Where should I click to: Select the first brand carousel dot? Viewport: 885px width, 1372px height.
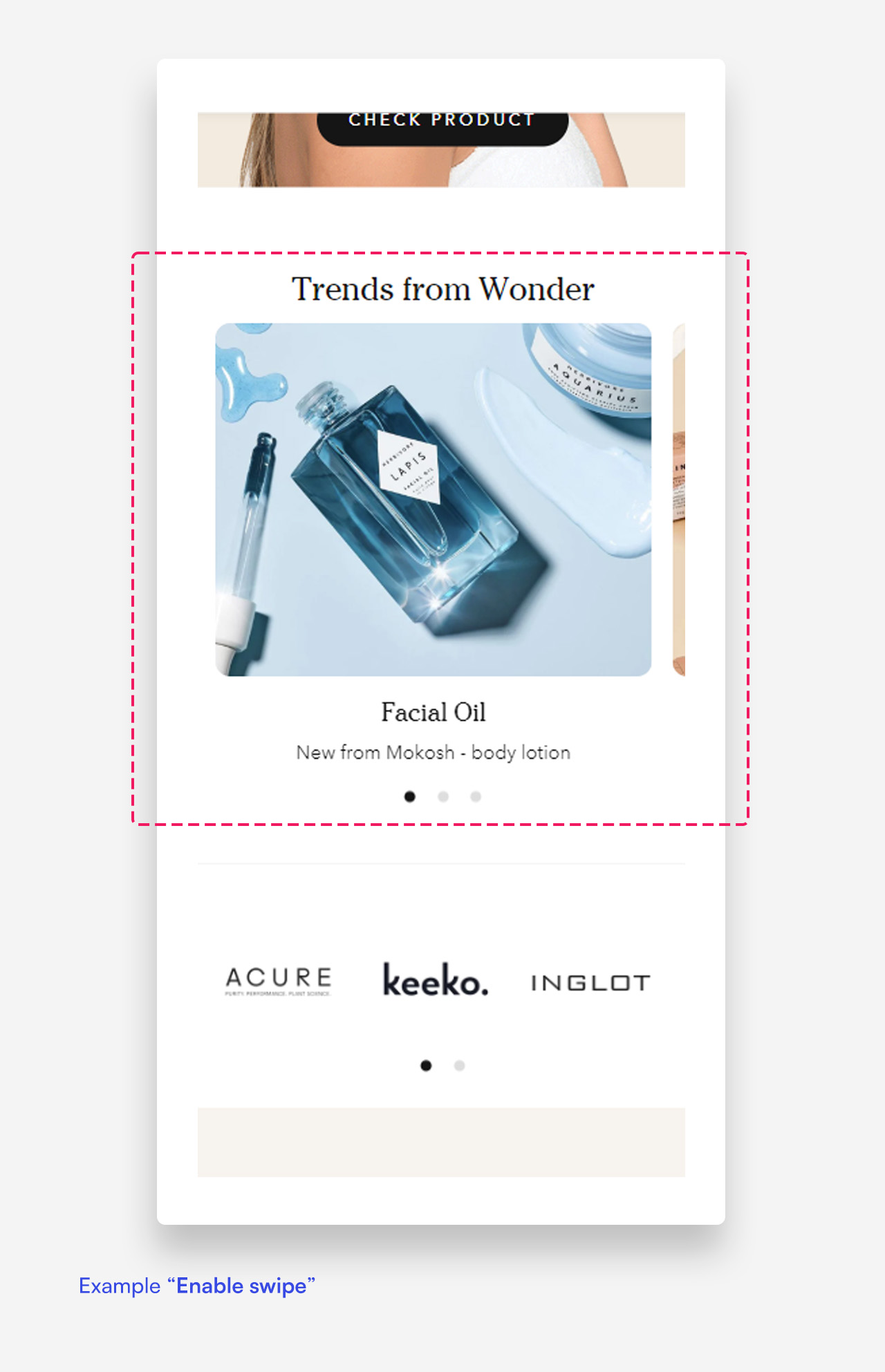(x=426, y=1066)
